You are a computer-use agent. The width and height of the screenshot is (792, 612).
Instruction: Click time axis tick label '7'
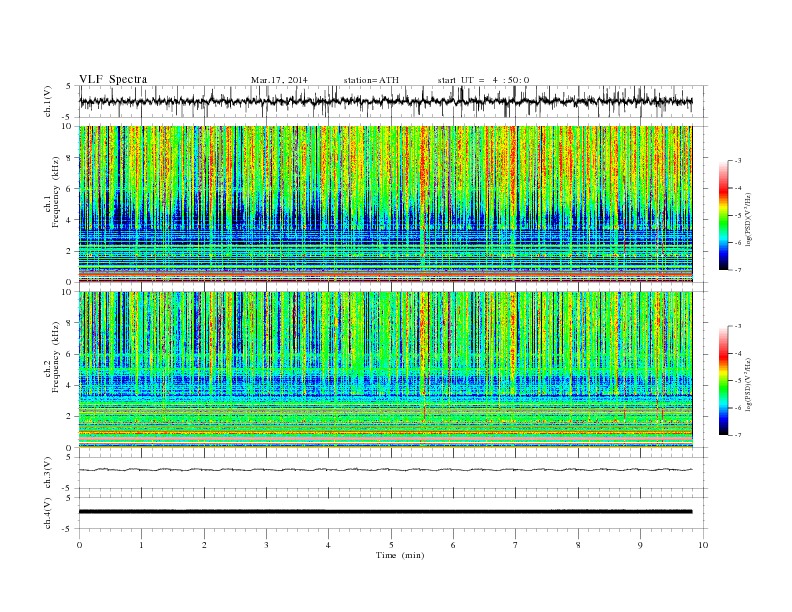click(x=516, y=545)
